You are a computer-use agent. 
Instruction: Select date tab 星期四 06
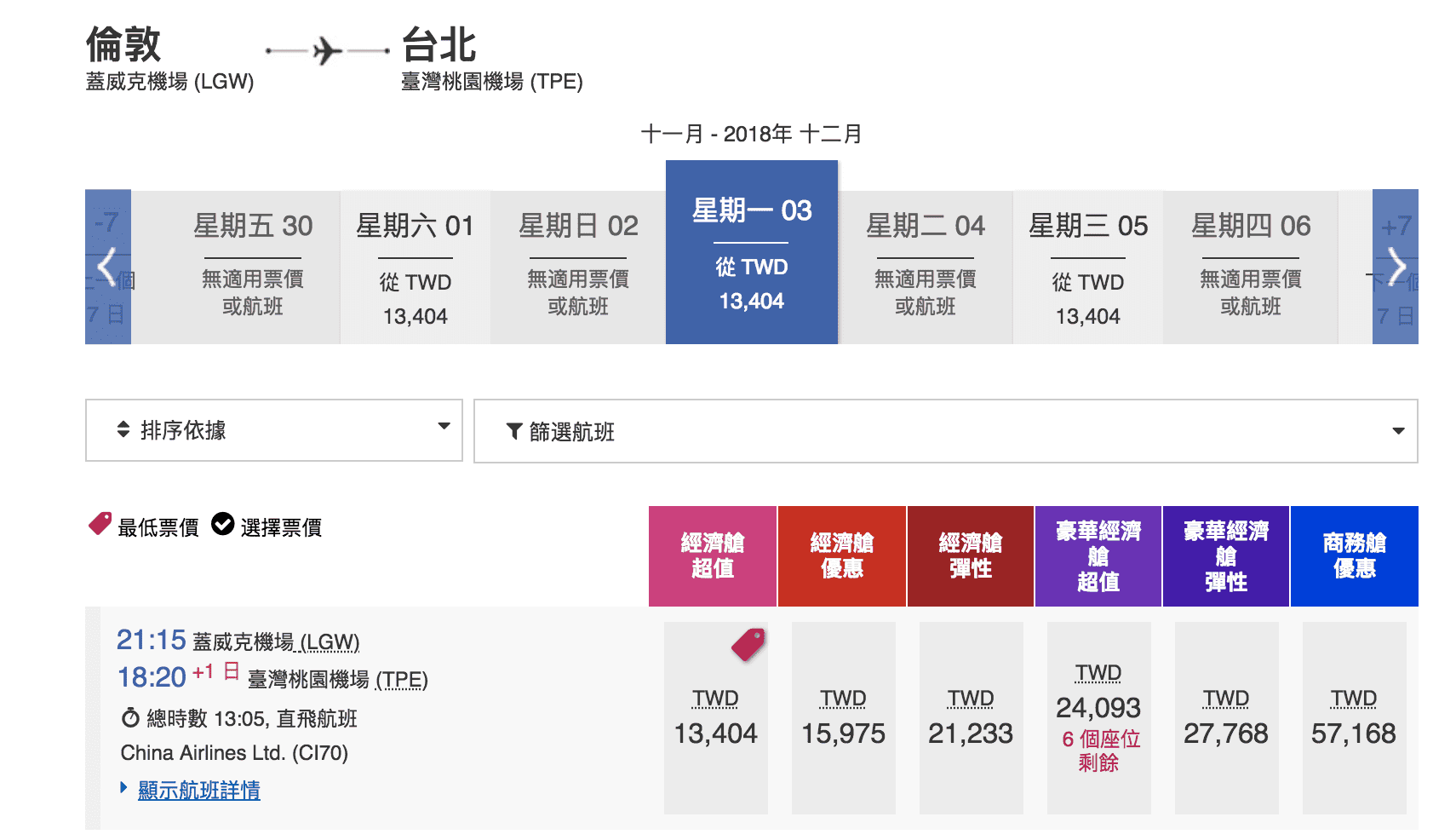1251,267
